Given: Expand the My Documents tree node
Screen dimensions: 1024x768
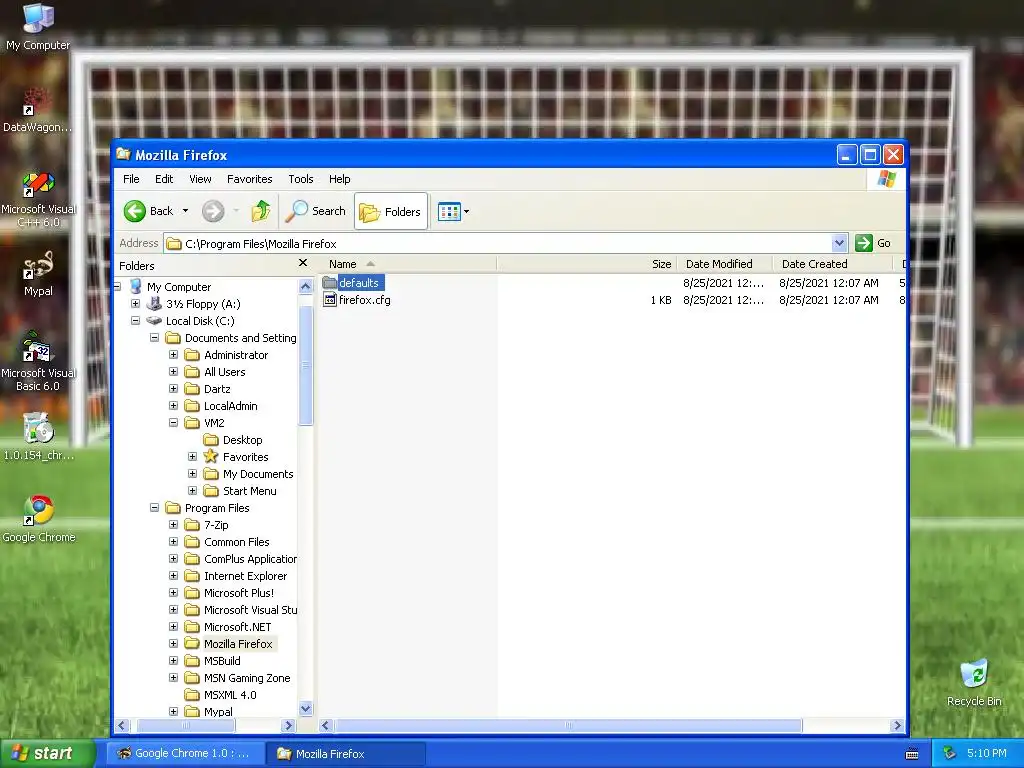Looking at the screenshot, I should click(192, 473).
